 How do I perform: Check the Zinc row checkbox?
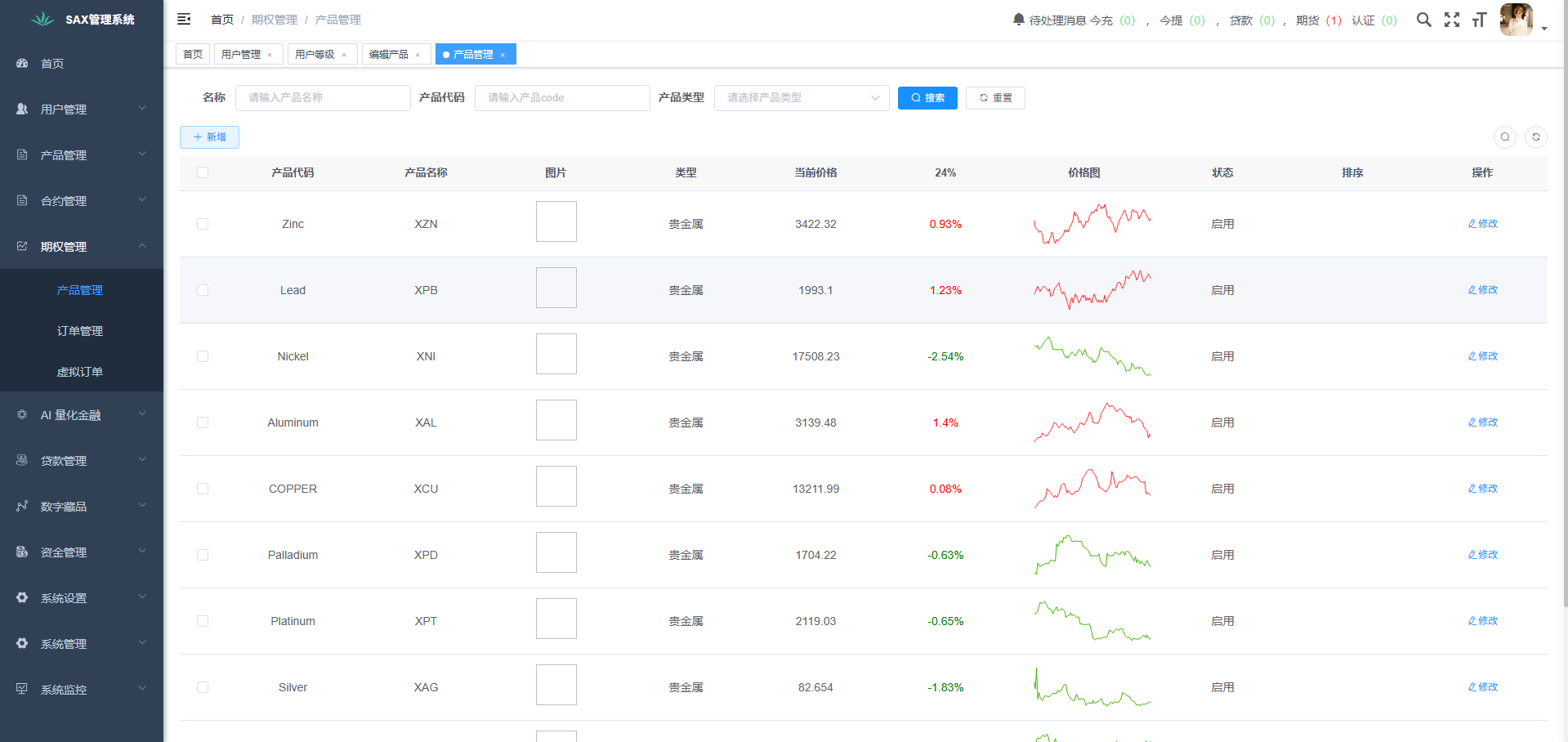[x=203, y=224]
